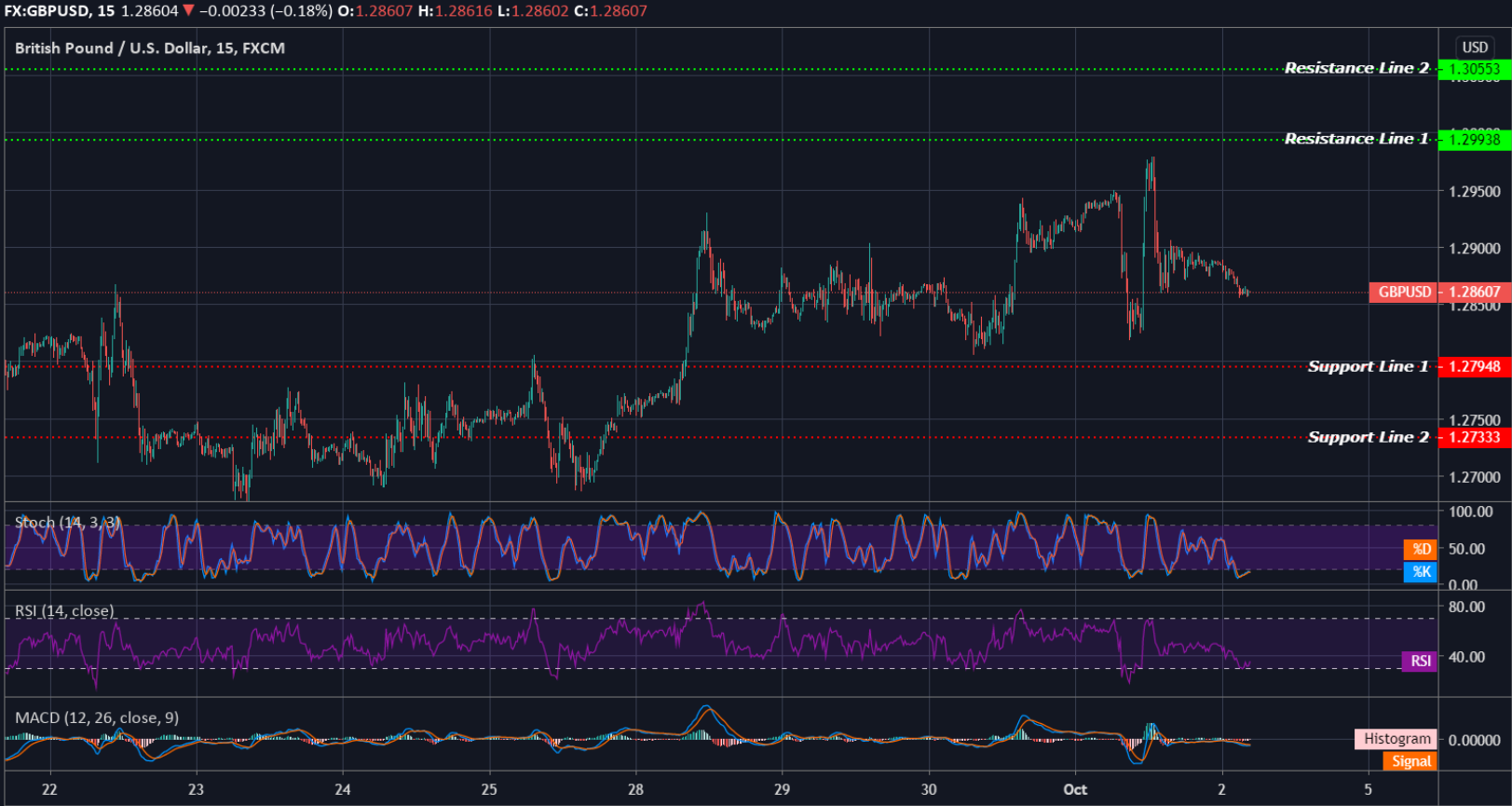Click the Oct label on time axis
Image resolution: width=1512 pixels, height=806 pixels.
point(1075,789)
